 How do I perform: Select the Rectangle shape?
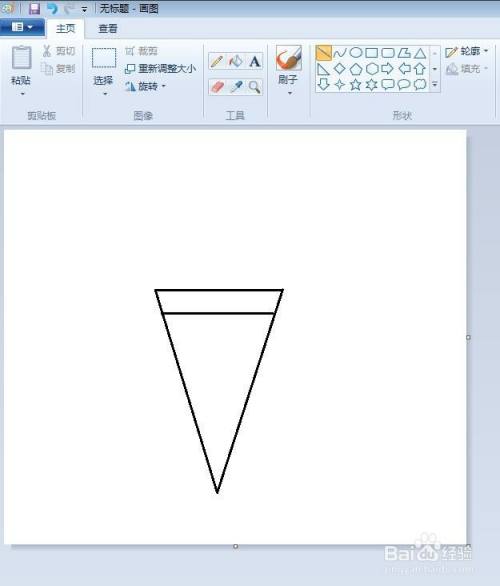point(371,53)
